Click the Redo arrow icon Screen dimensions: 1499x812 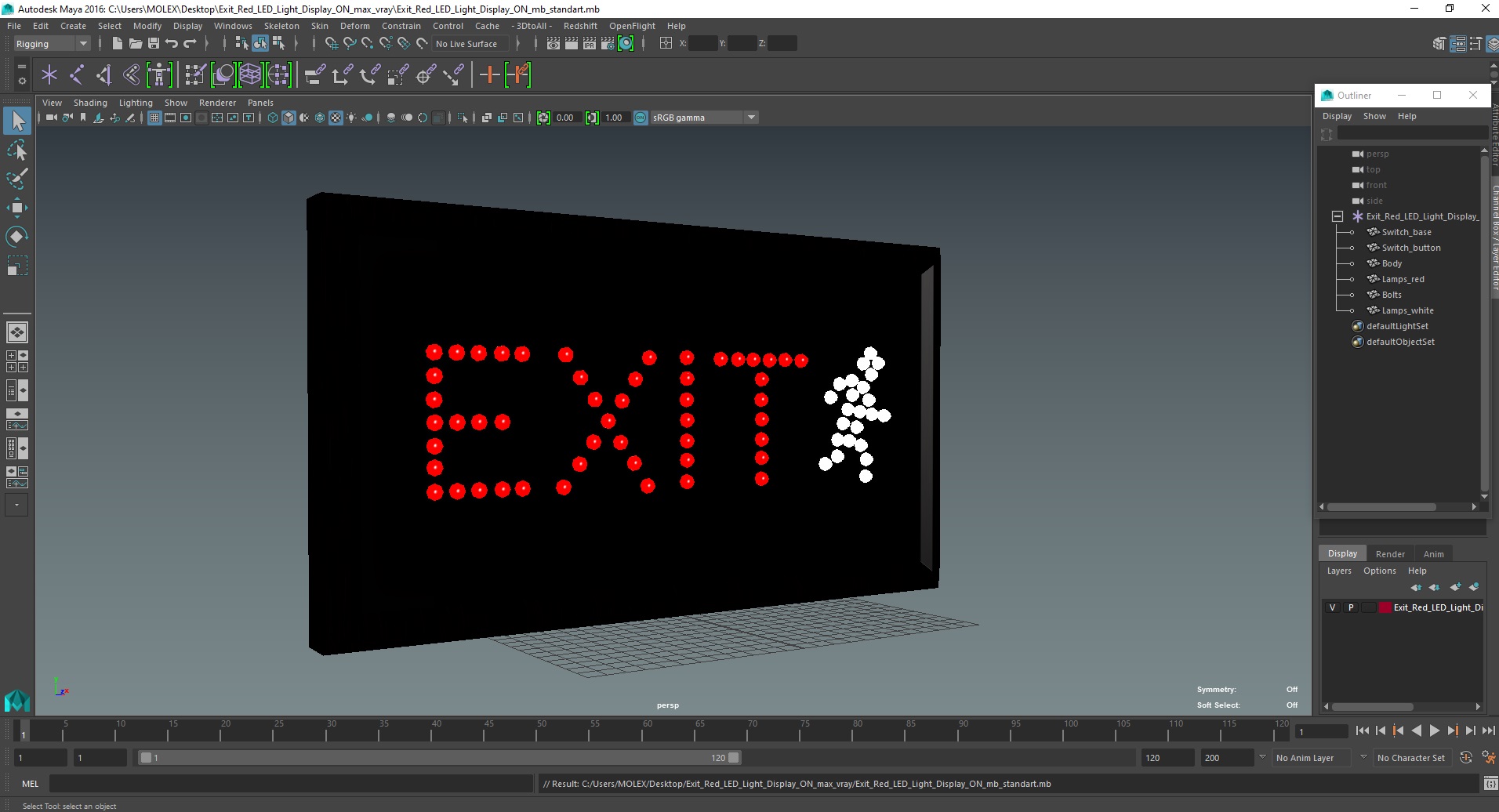click(x=190, y=44)
